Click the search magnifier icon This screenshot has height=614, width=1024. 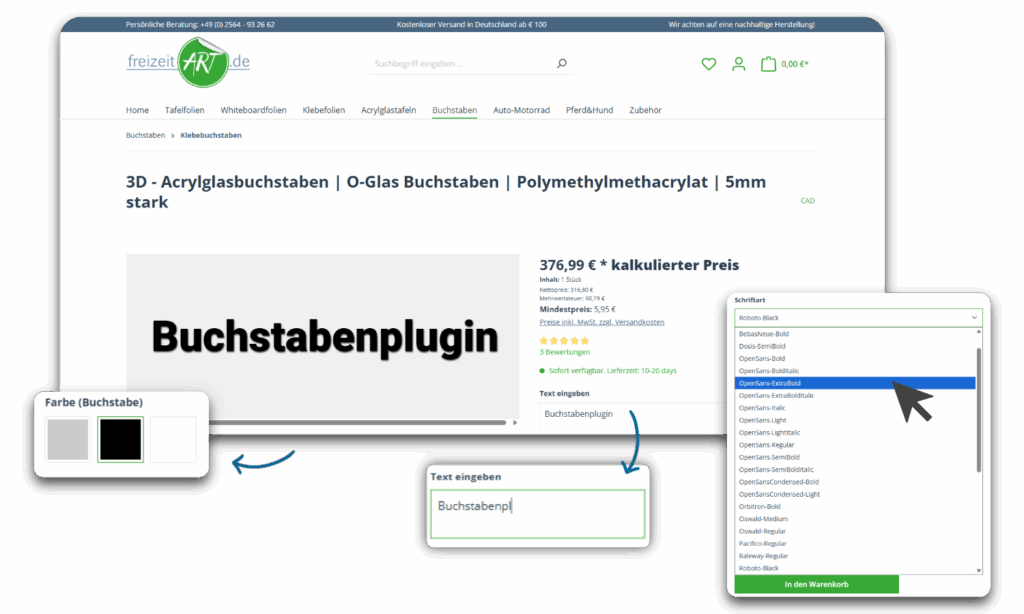tap(561, 62)
